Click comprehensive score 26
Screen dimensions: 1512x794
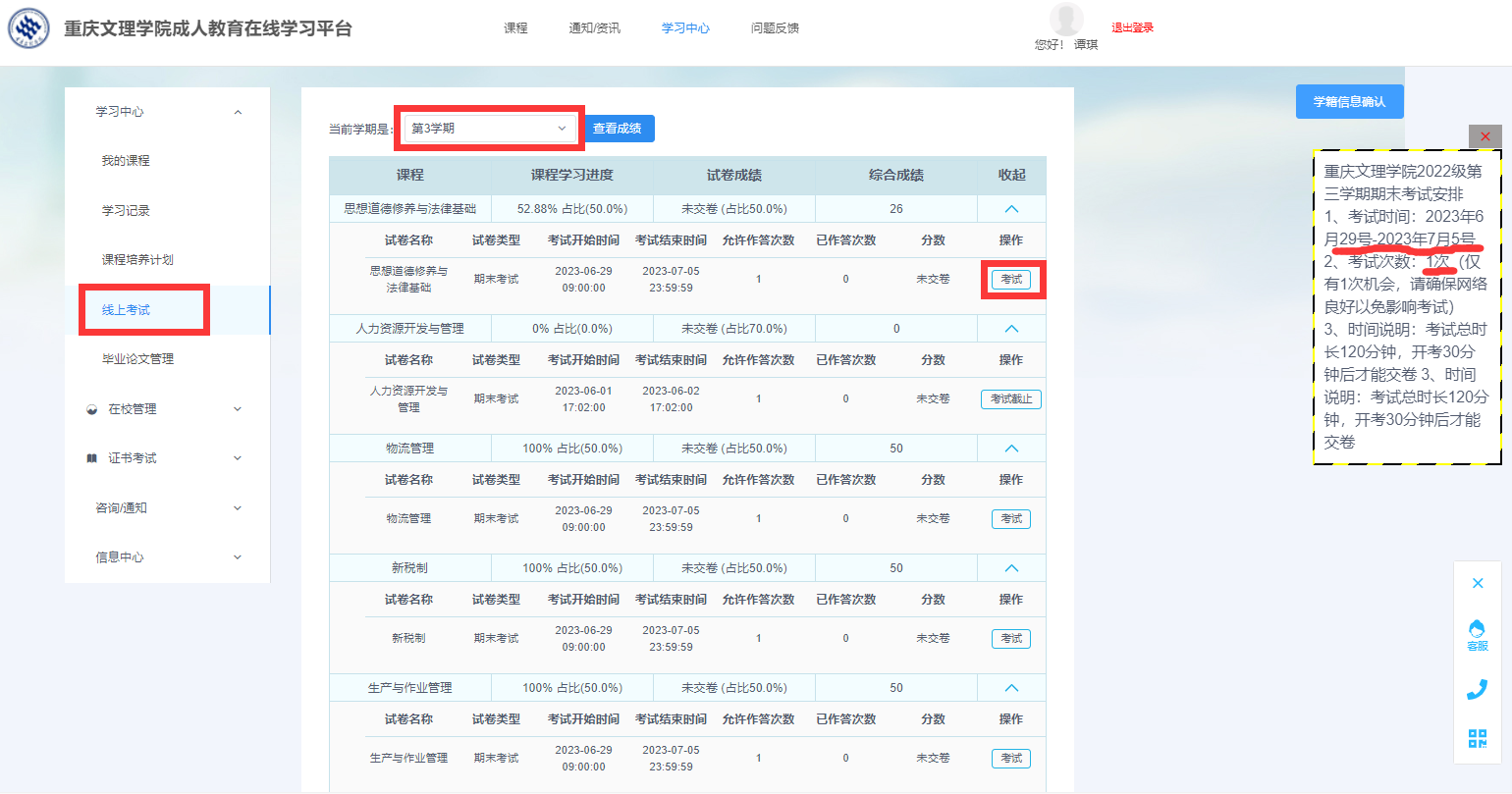click(896, 209)
